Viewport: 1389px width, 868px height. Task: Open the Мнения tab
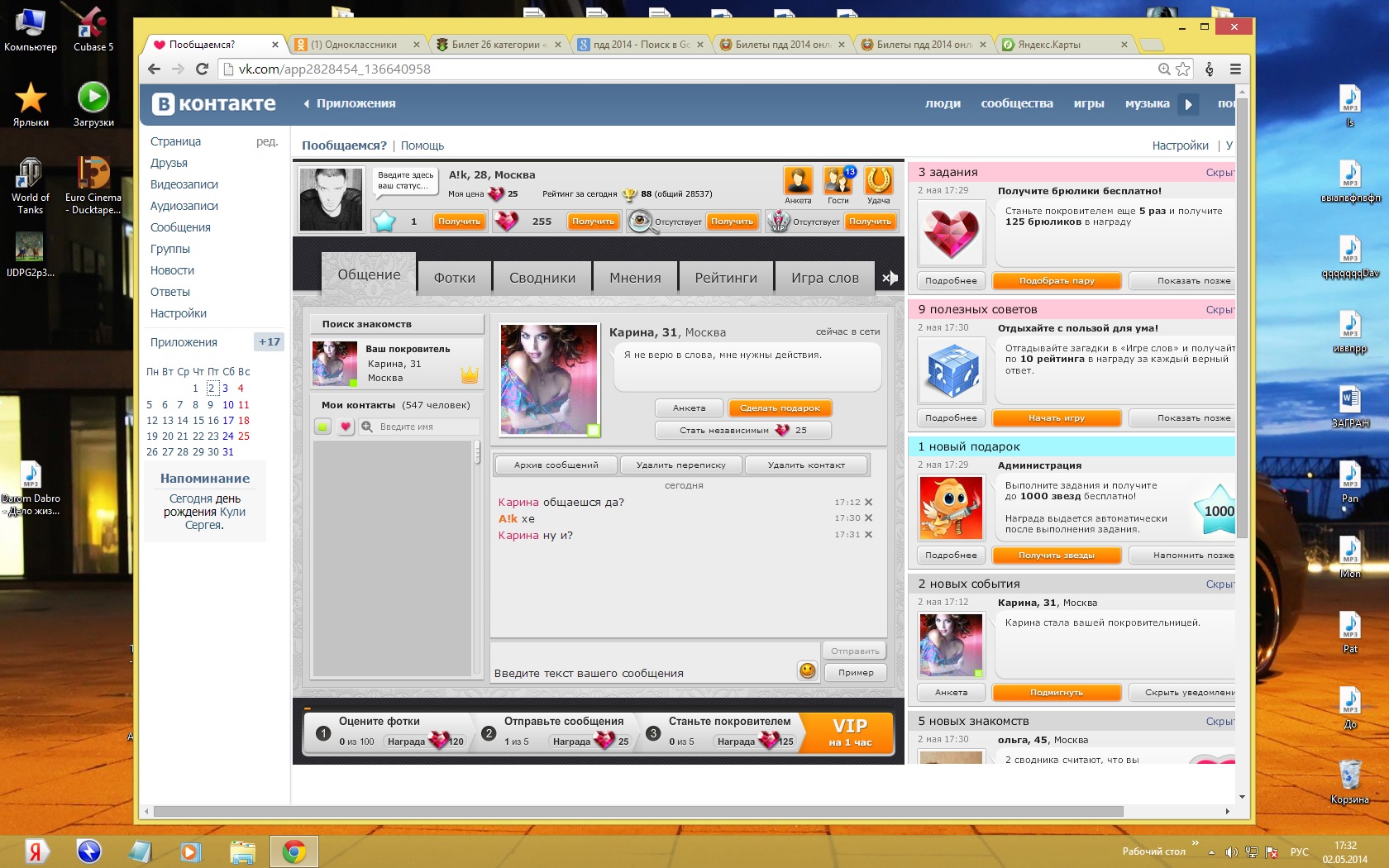(x=635, y=278)
